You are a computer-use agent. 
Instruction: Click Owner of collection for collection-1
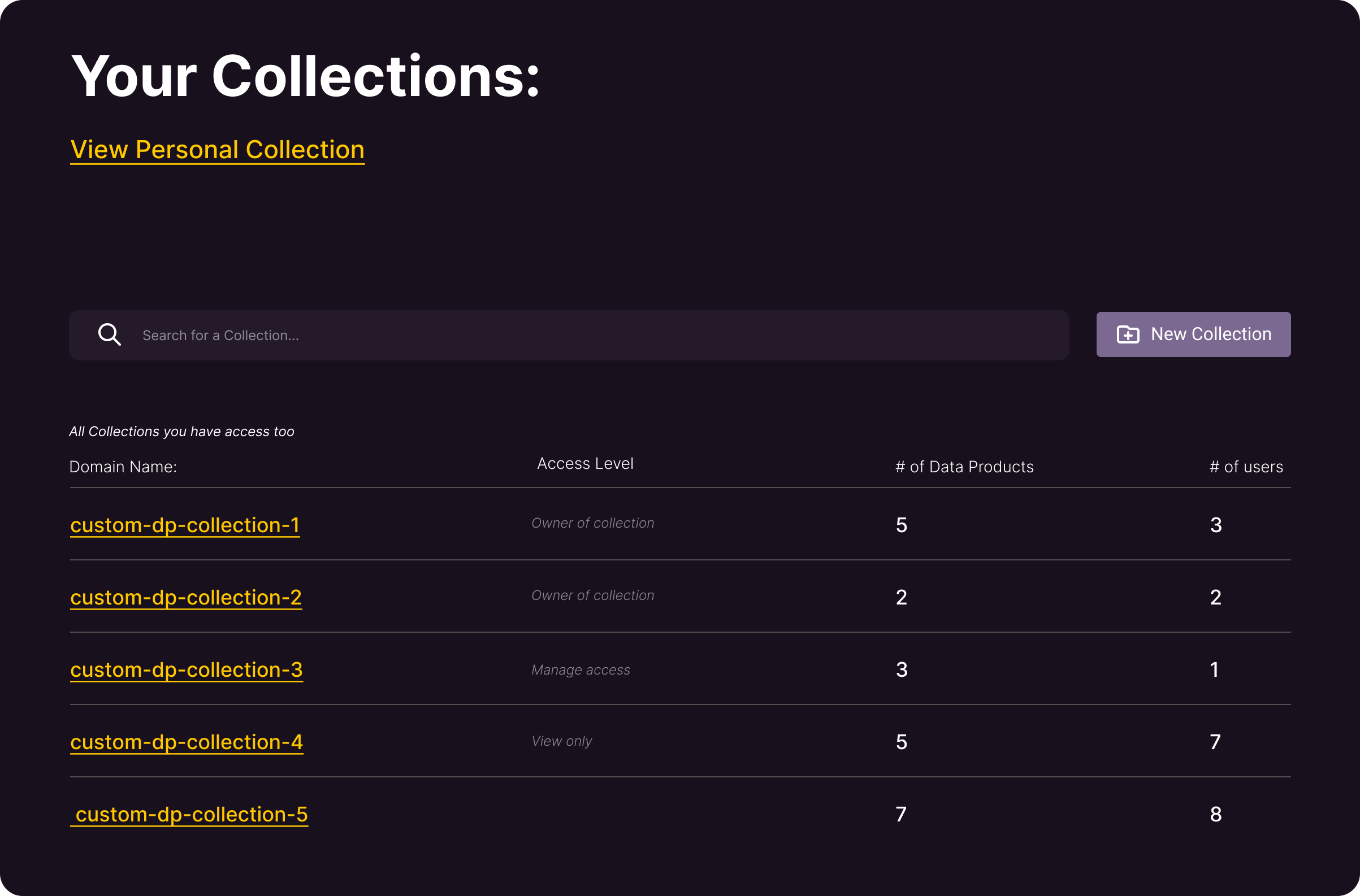coord(592,523)
